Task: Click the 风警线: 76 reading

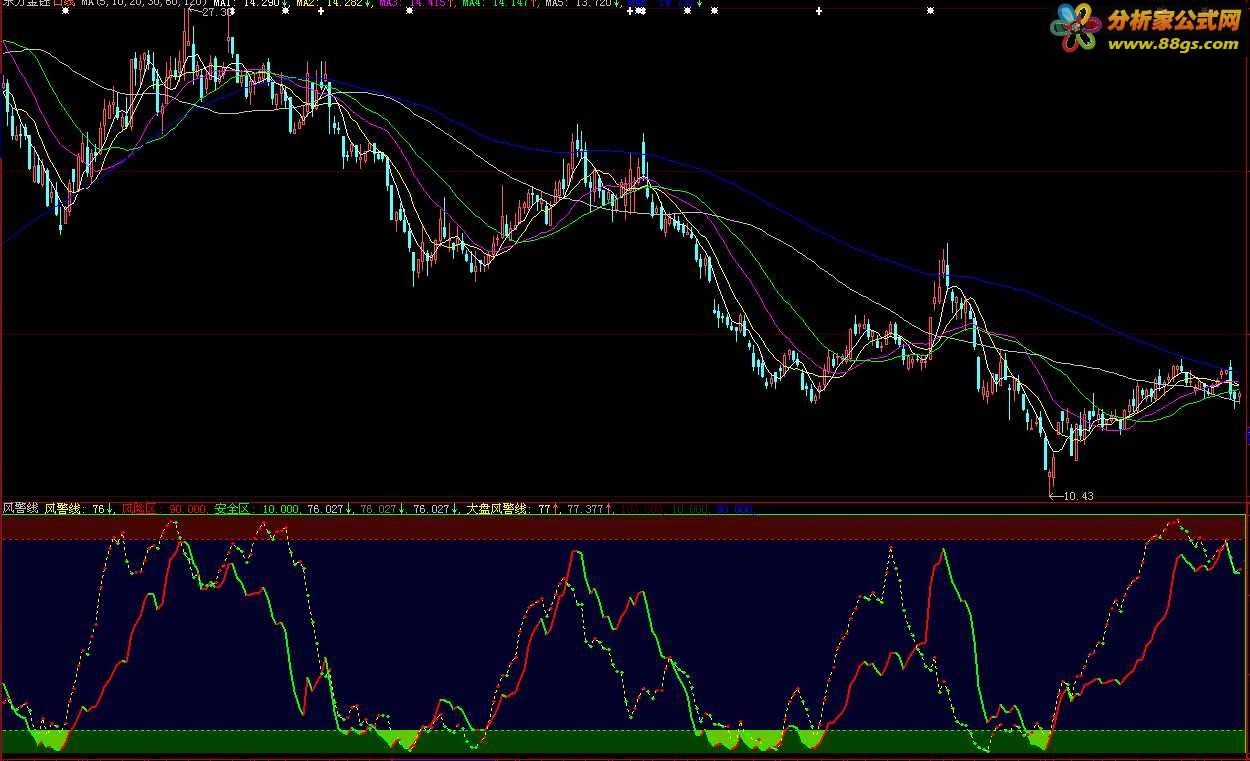Action: [x=78, y=509]
